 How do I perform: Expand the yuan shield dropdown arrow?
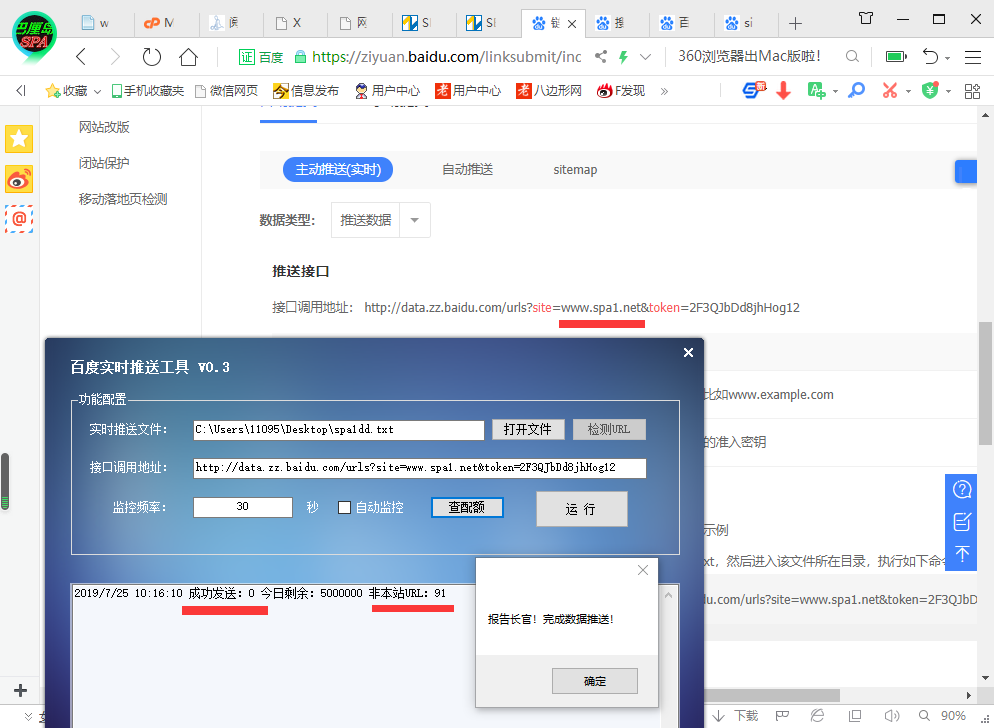(948, 92)
